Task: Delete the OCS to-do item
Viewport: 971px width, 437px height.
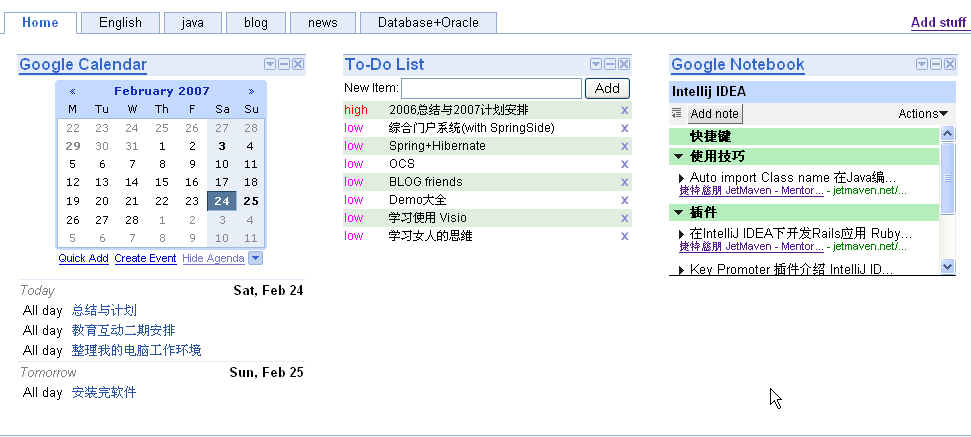Action: pos(624,164)
